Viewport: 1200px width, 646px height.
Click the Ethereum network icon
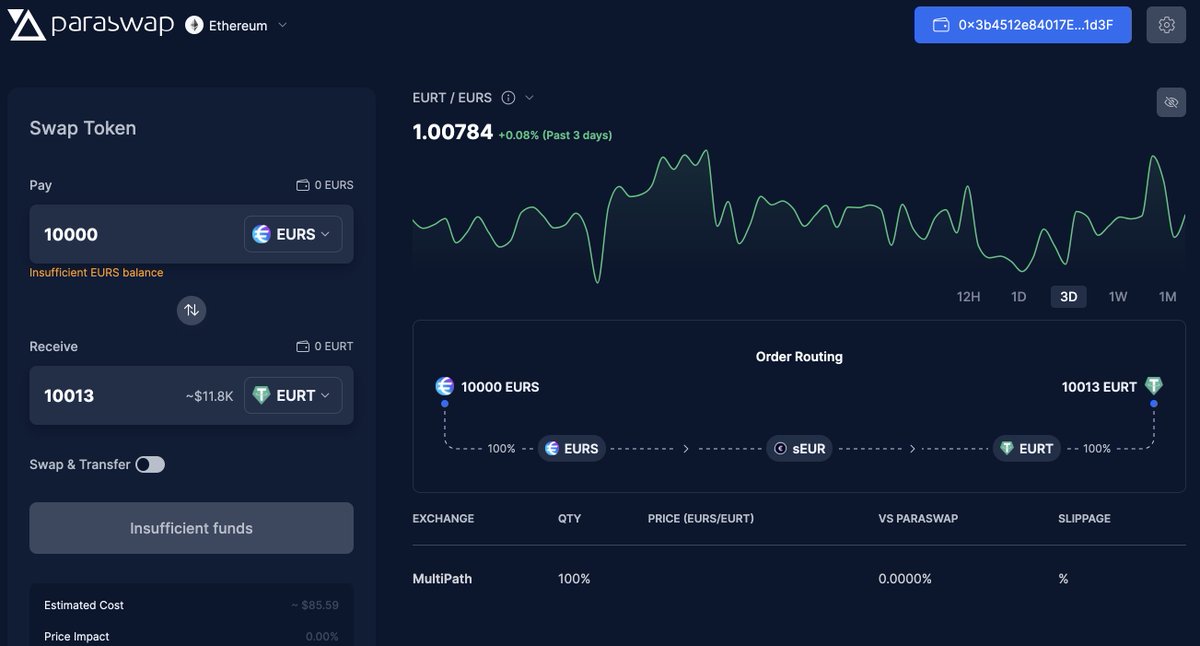pos(194,25)
